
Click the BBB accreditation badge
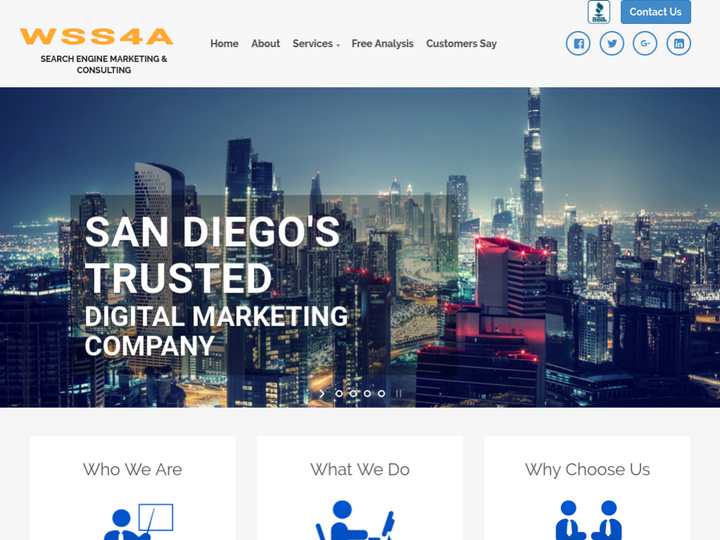[599, 12]
